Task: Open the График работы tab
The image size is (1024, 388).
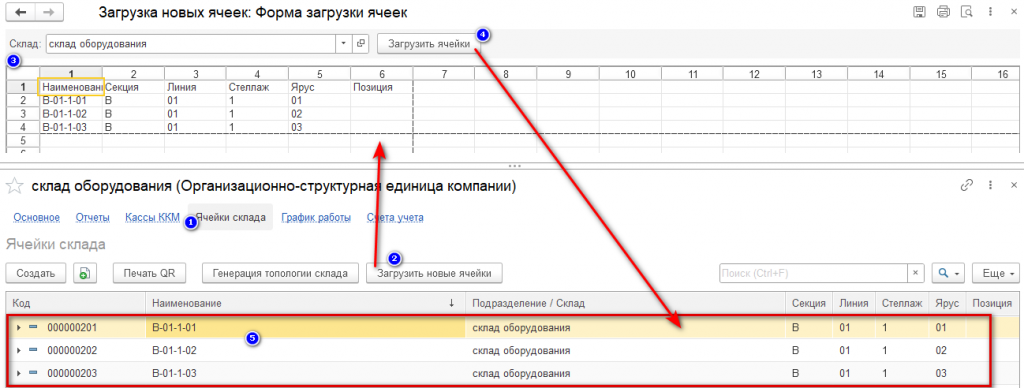Action: pyautogui.click(x=316, y=218)
